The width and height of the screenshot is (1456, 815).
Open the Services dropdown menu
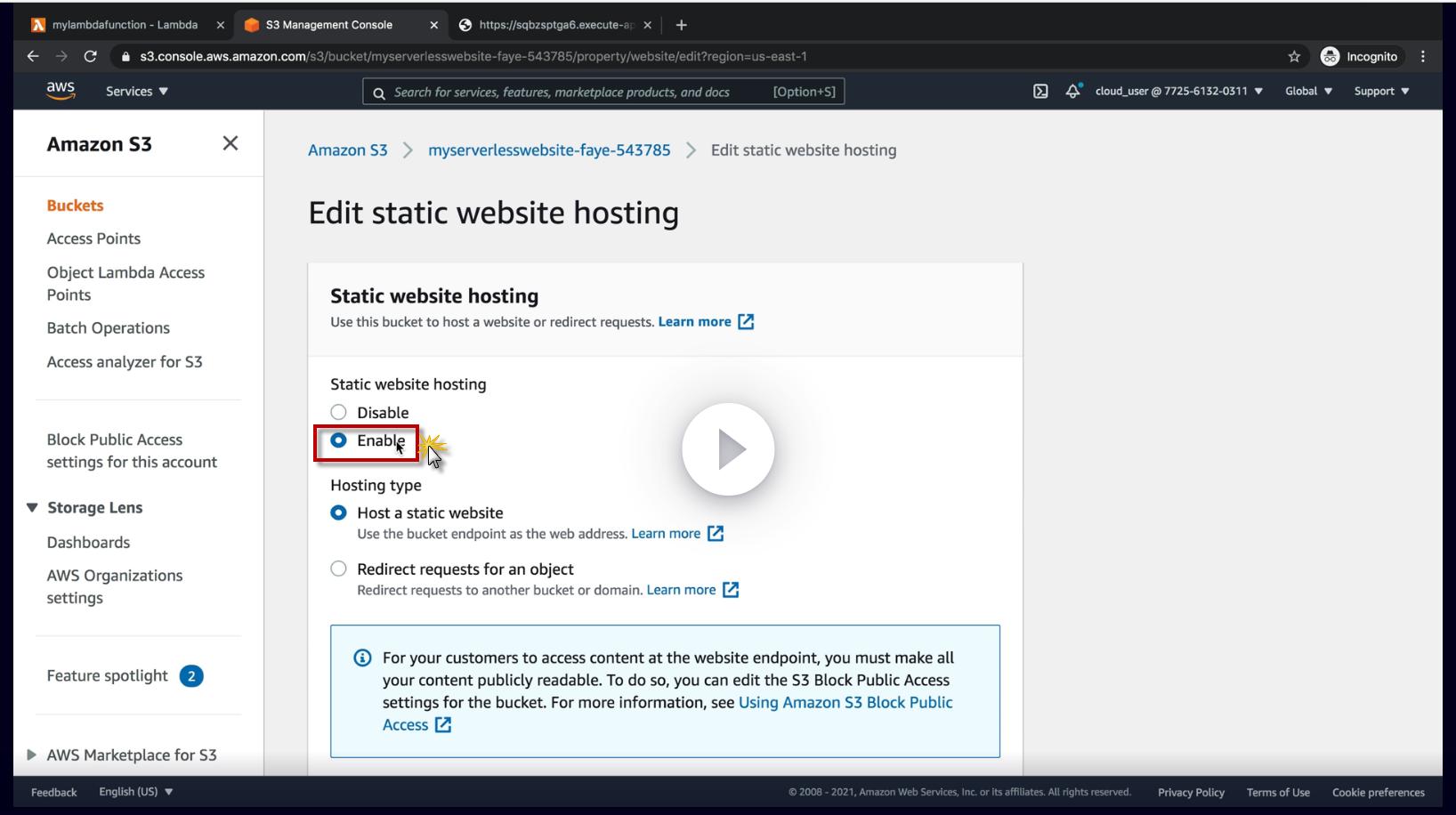point(137,91)
